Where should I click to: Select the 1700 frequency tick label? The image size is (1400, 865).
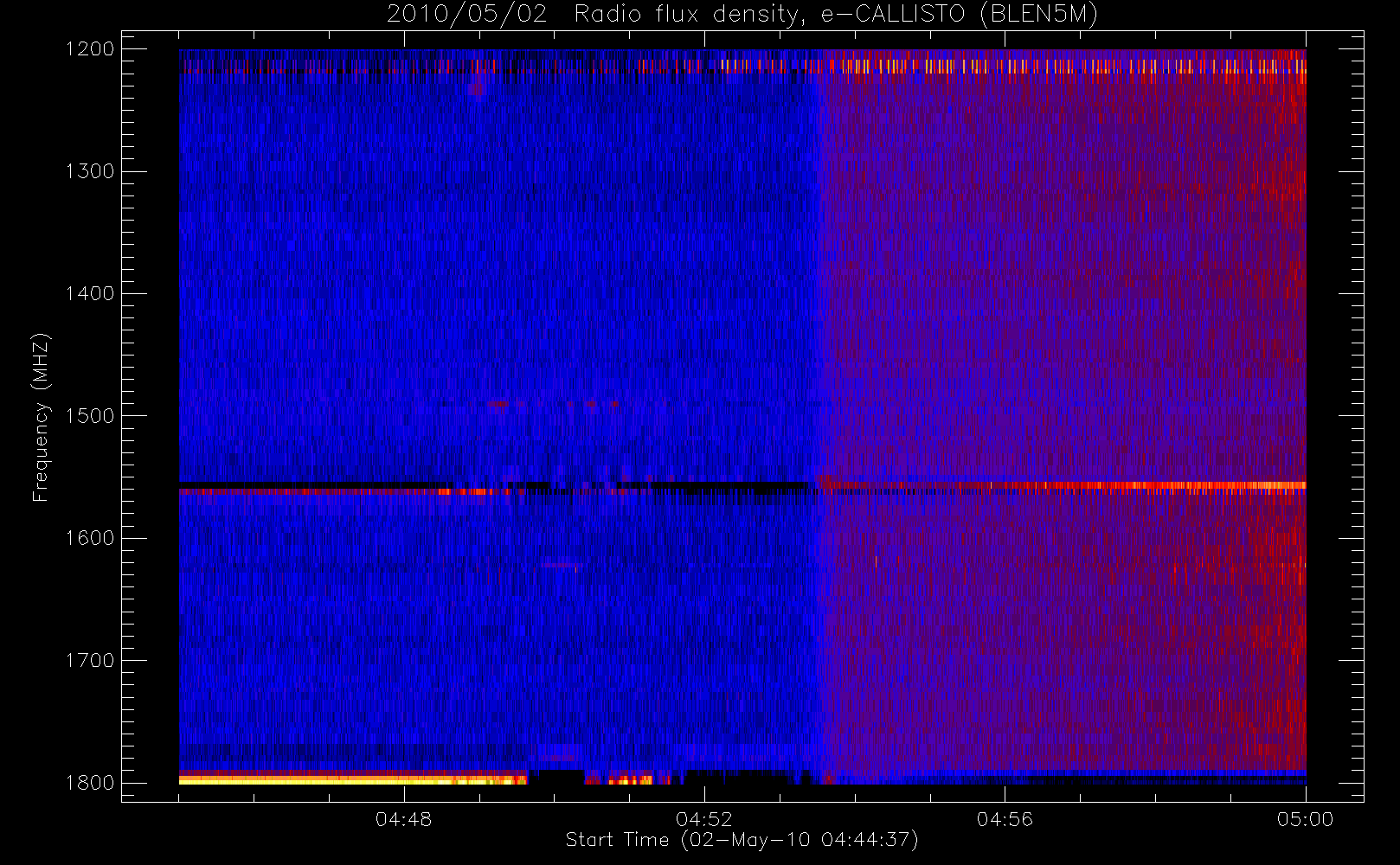(90, 661)
